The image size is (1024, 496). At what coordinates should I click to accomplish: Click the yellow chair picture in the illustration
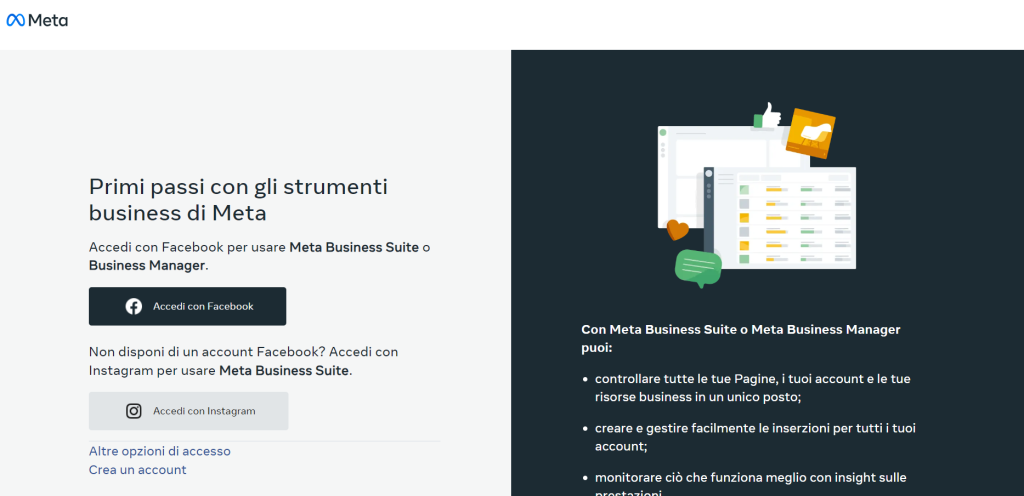(x=810, y=133)
